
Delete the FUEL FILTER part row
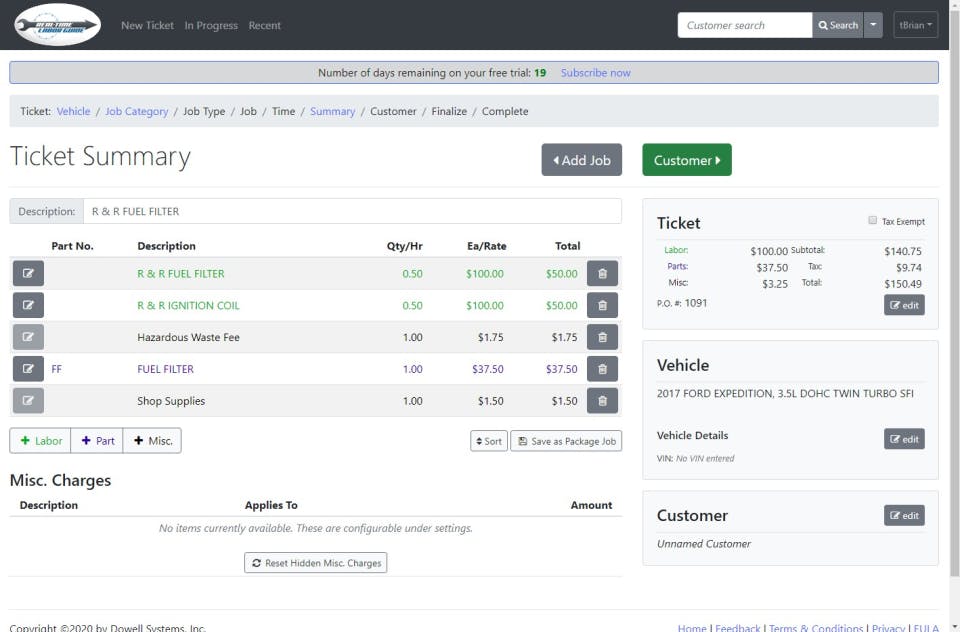[602, 369]
